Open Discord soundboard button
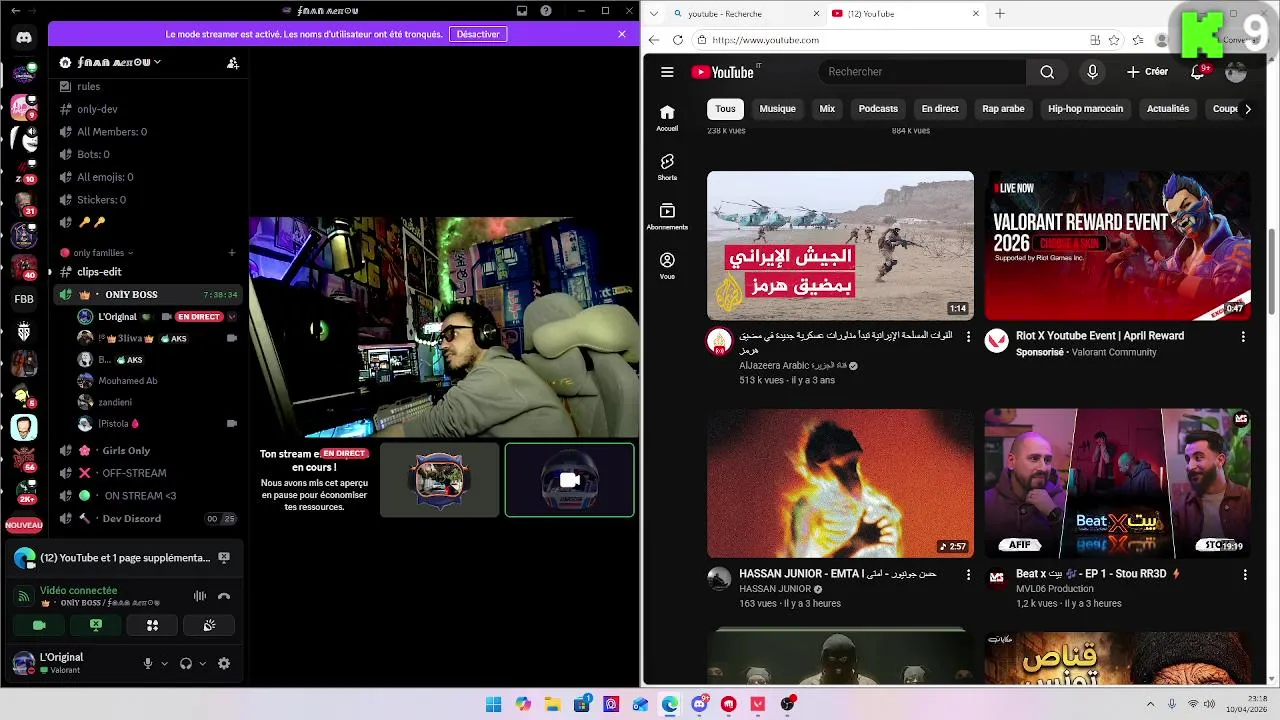This screenshot has width=1280, height=720. (209, 625)
